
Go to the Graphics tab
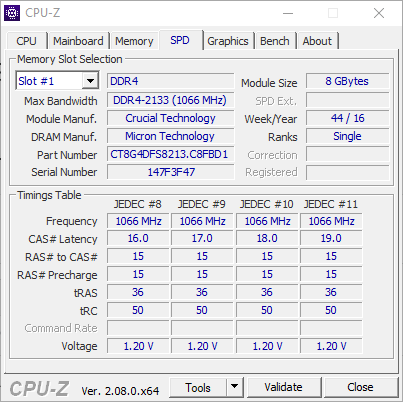[x=228, y=41]
